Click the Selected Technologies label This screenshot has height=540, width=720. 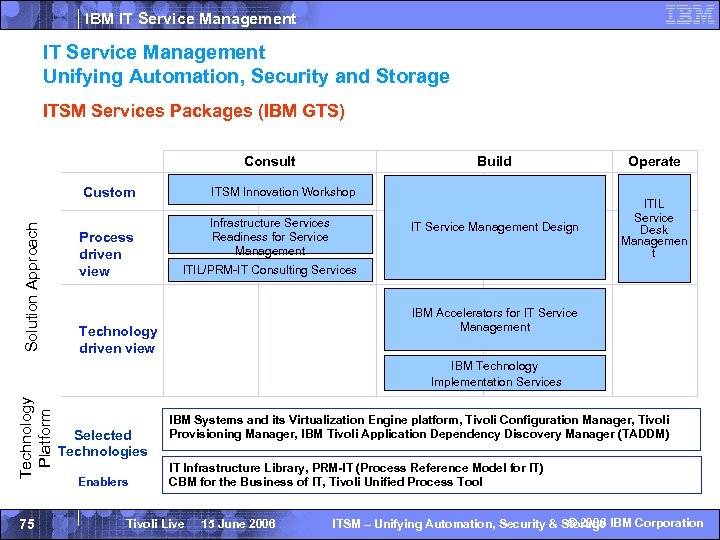[x=102, y=443]
